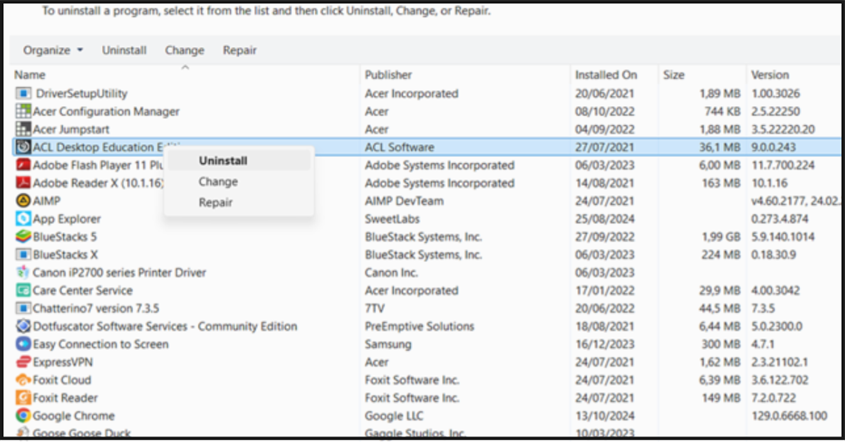845x442 pixels.
Task: Click the PreEmptive Solutions publisher cell
Action: click(x=419, y=326)
